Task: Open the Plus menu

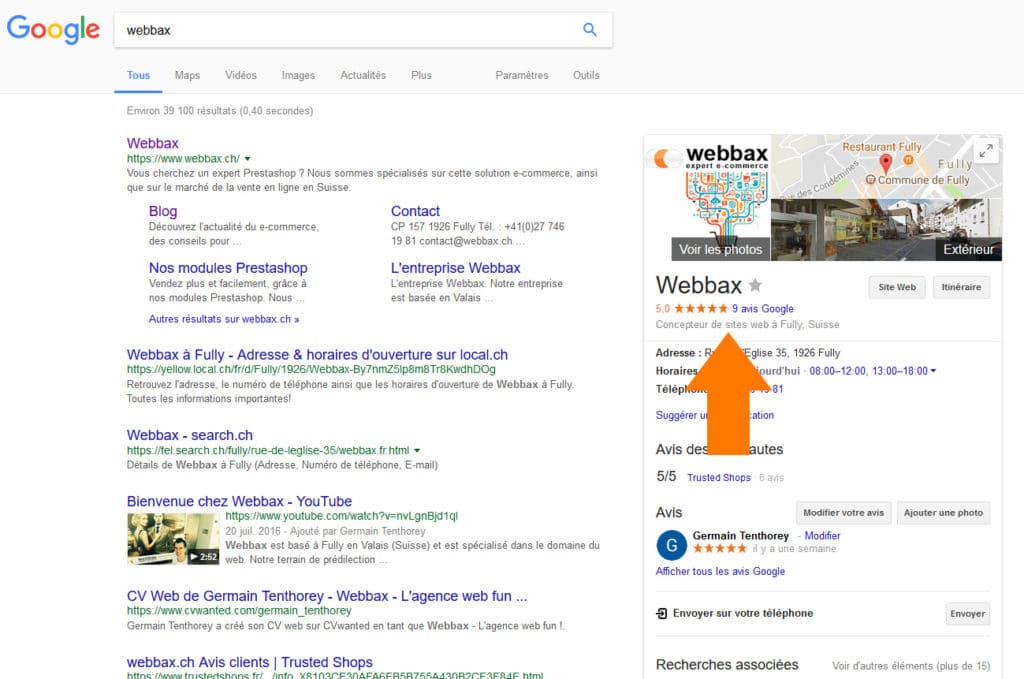Action: point(421,75)
